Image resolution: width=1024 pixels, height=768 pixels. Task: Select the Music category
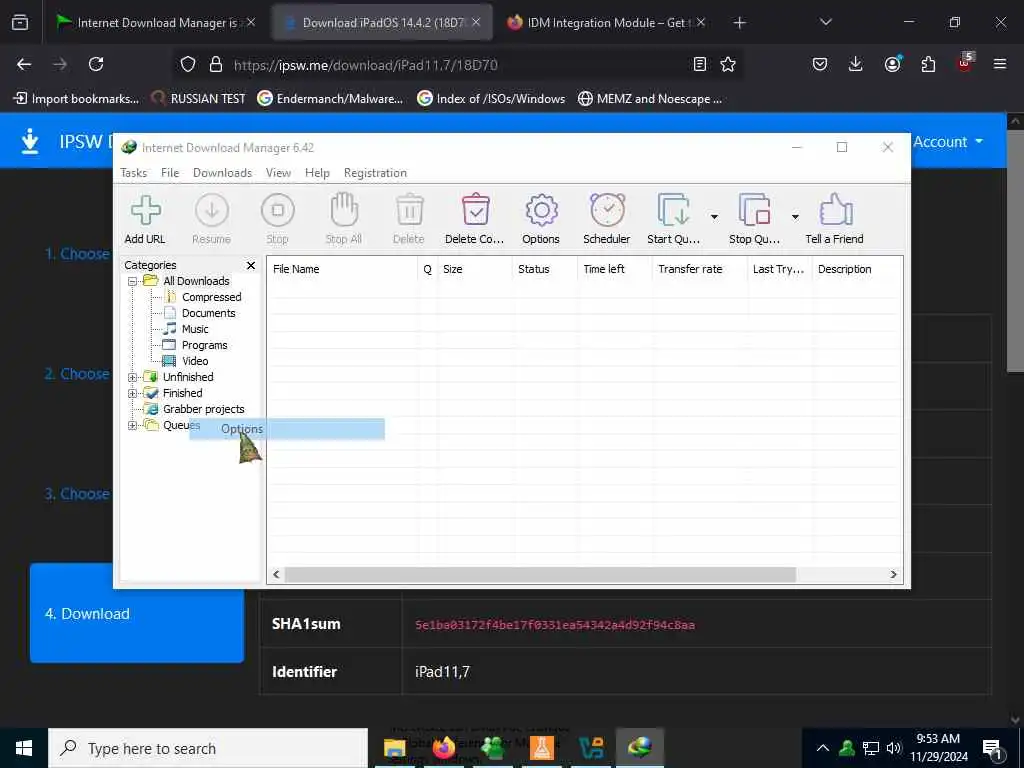tap(195, 329)
